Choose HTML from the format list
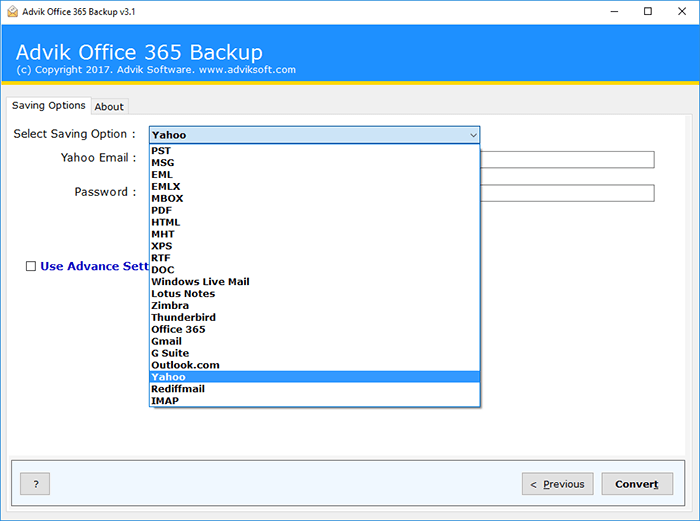 pyautogui.click(x=315, y=222)
